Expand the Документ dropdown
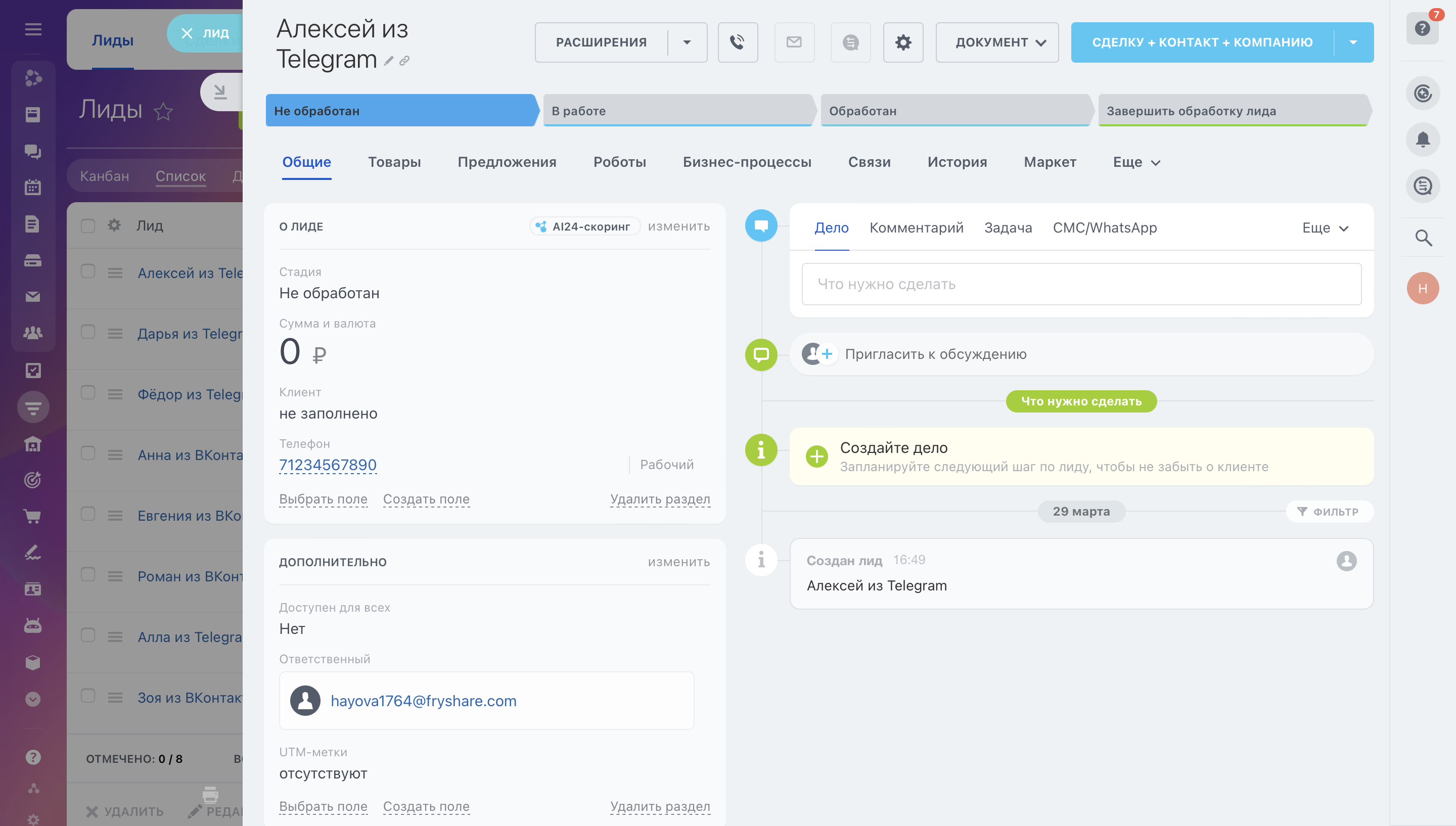 (996, 42)
